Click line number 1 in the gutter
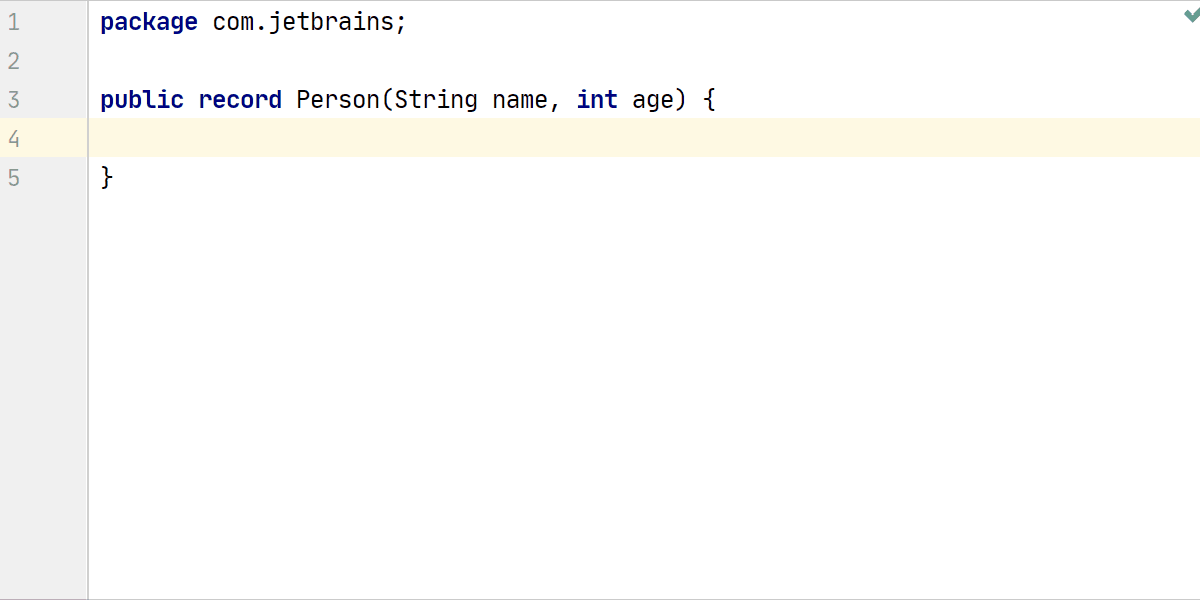Screen dimensions: 1200x600 click(14, 21)
